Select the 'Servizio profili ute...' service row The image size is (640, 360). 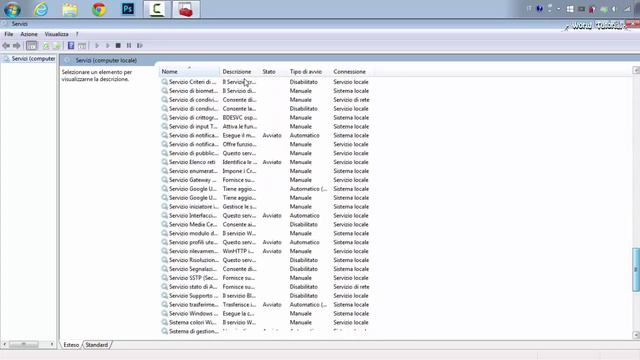265,242
